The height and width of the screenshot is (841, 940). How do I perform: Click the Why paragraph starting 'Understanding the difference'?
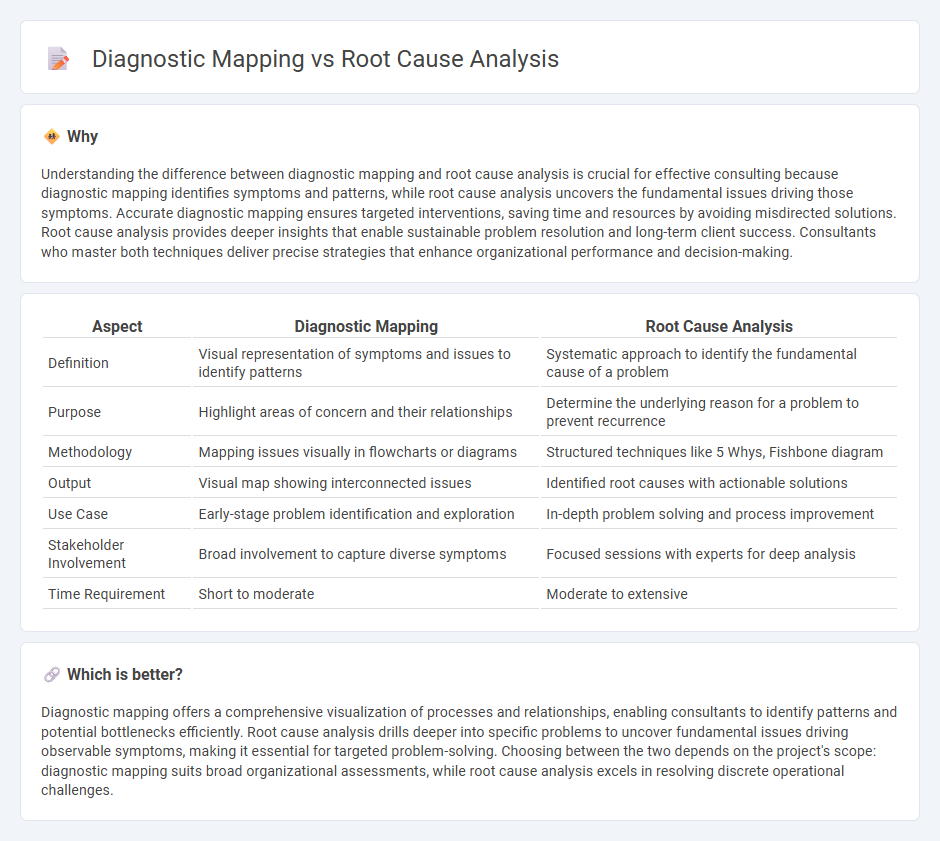(469, 213)
